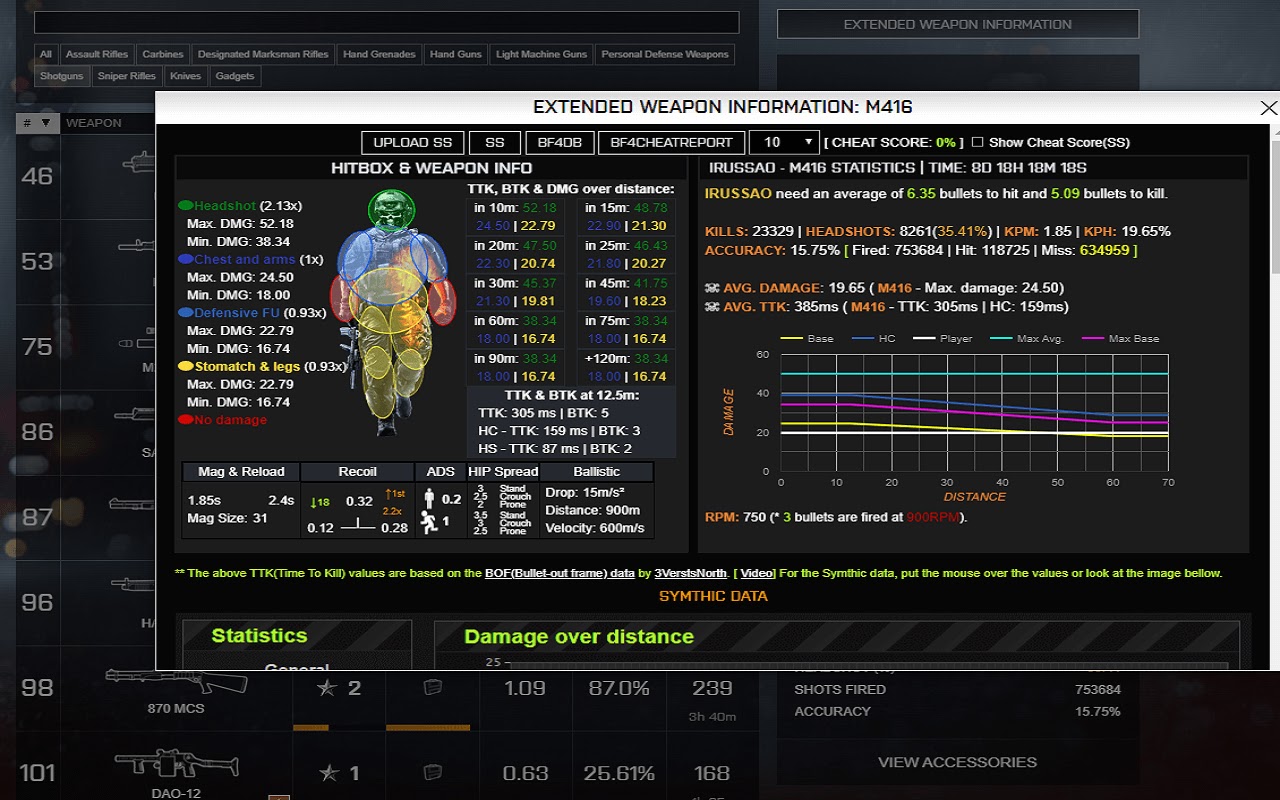The height and width of the screenshot is (800, 1280).
Task: Click the service star in DAO-12 row
Action: [327, 772]
